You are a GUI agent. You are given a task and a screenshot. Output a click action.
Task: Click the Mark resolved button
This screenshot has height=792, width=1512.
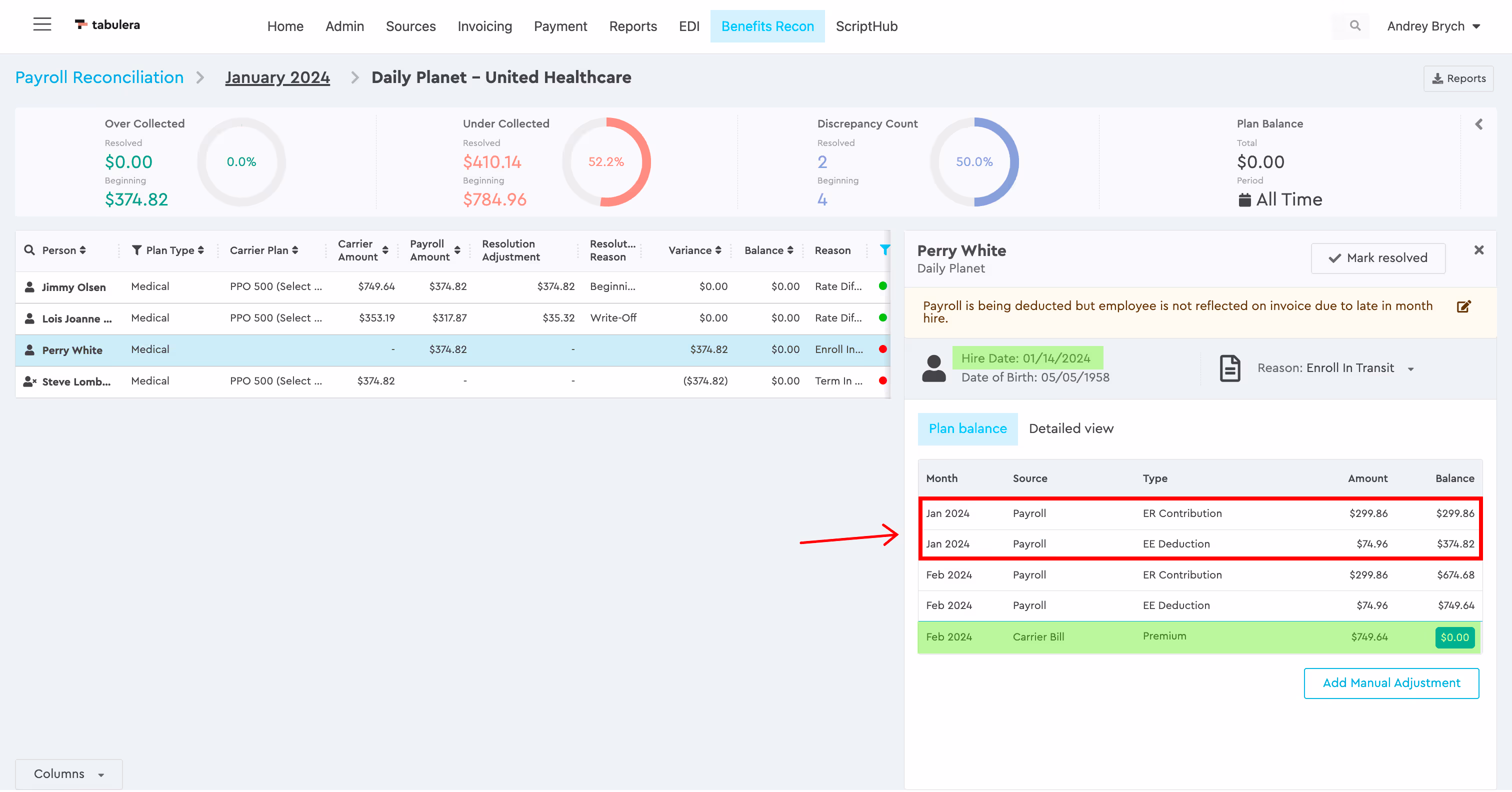tap(1377, 258)
